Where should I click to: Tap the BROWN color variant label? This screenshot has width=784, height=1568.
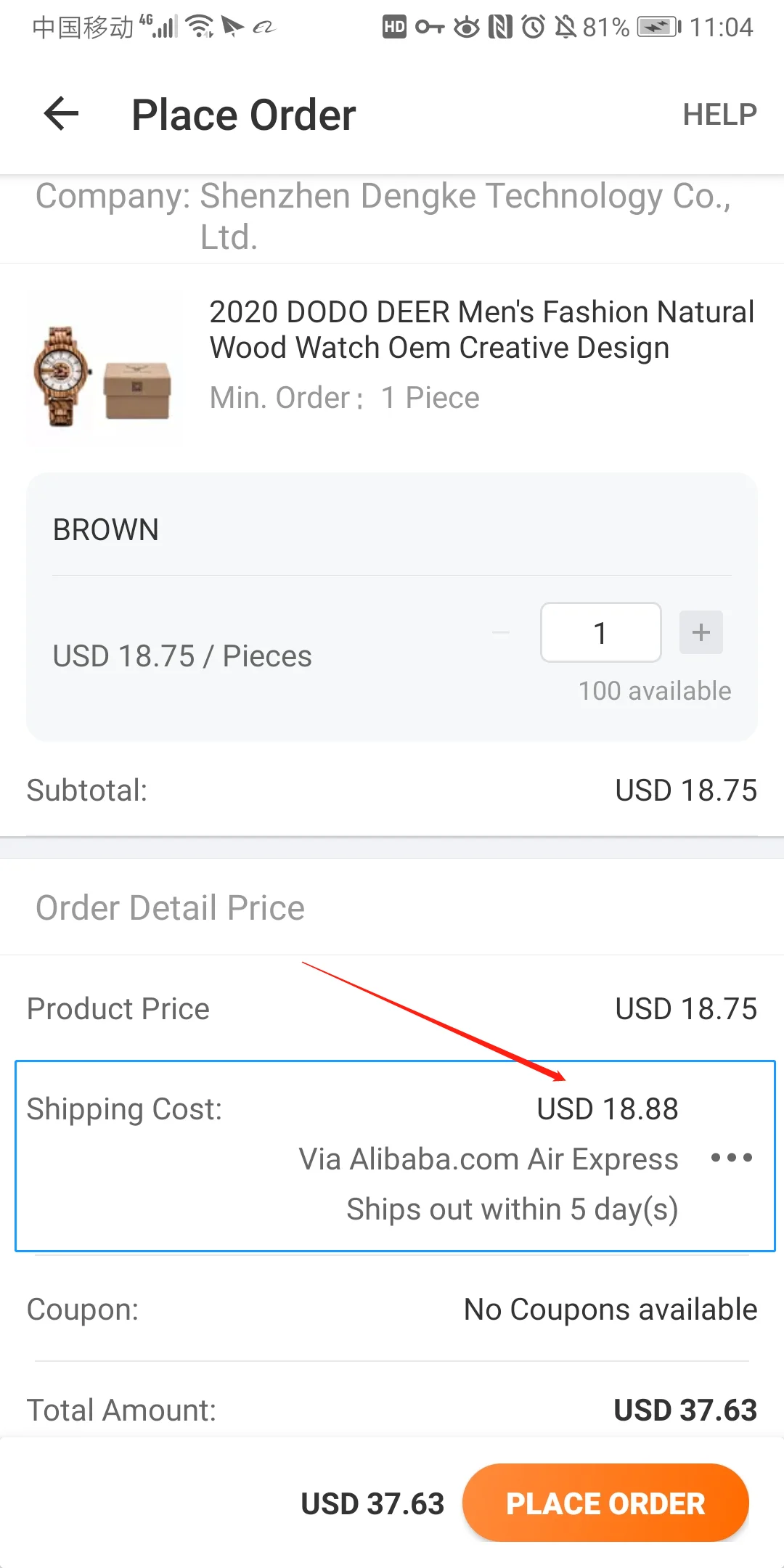[x=106, y=530]
